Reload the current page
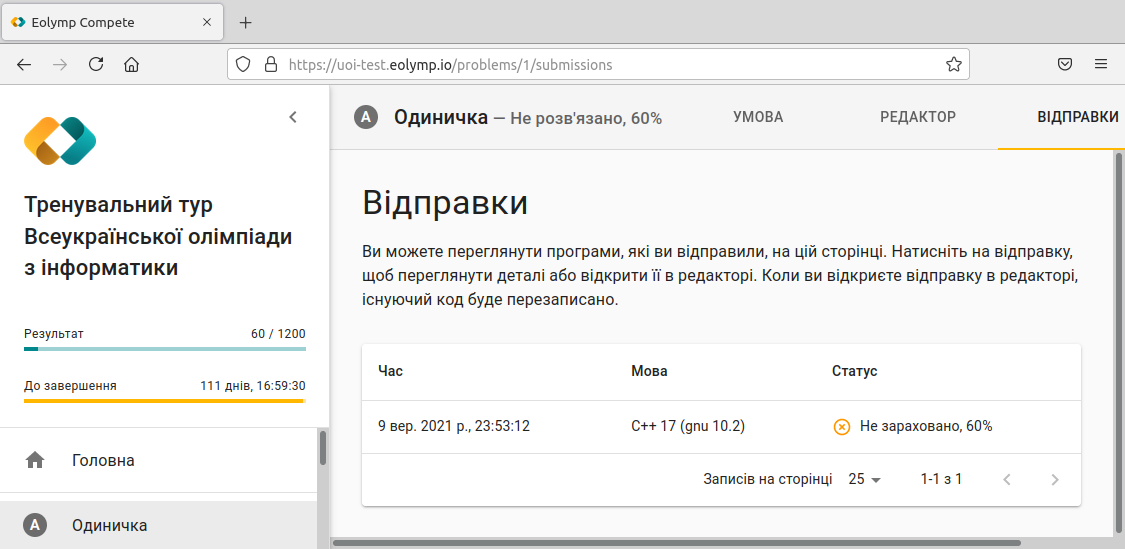The image size is (1125, 549). [x=96, y=65]
